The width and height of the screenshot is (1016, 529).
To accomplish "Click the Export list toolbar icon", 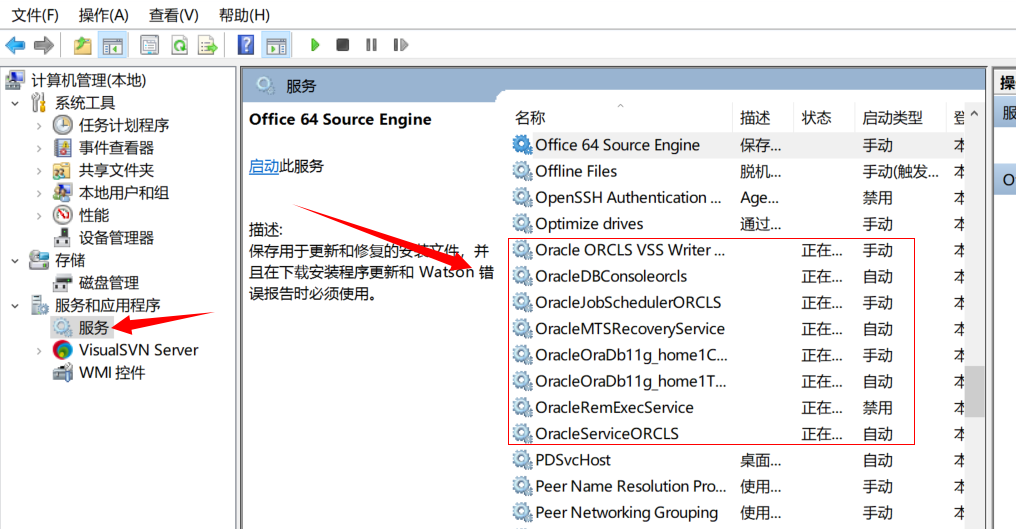I will pos(208,45).
